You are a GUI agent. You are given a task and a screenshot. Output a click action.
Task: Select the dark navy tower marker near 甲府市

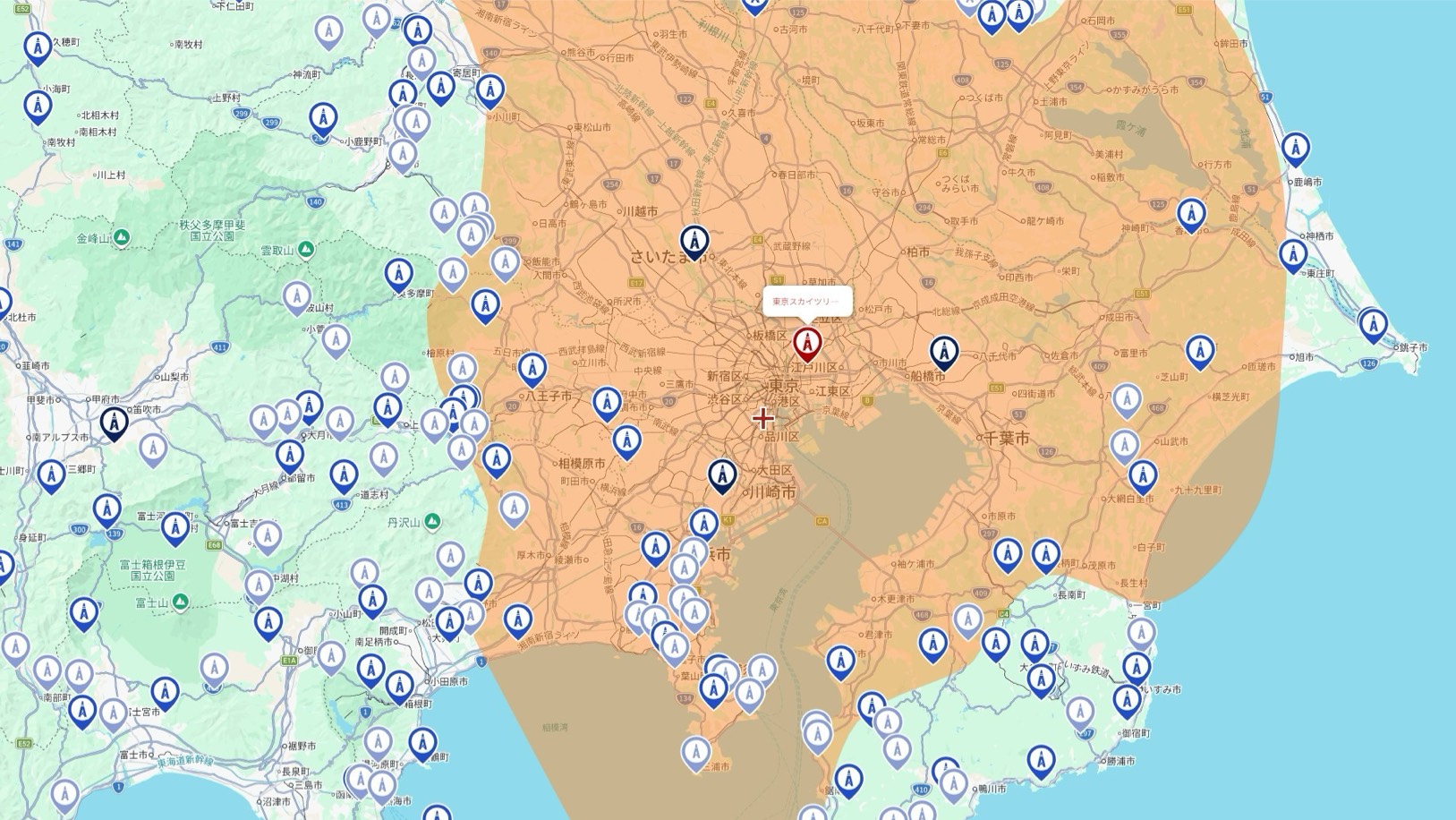[114, 423]
